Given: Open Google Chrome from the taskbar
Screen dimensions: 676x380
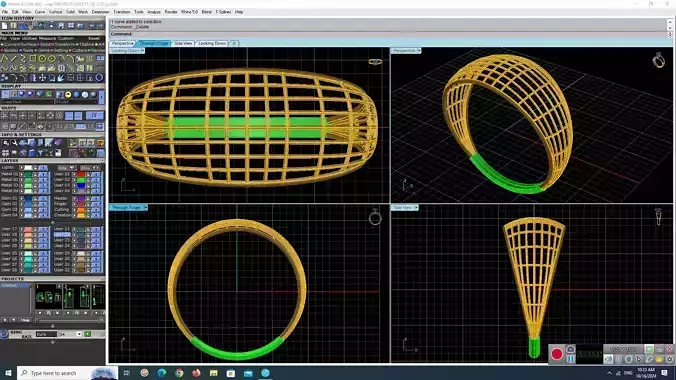Looking at the screenshot, I should pyautogui.click(x=179, y=373).
